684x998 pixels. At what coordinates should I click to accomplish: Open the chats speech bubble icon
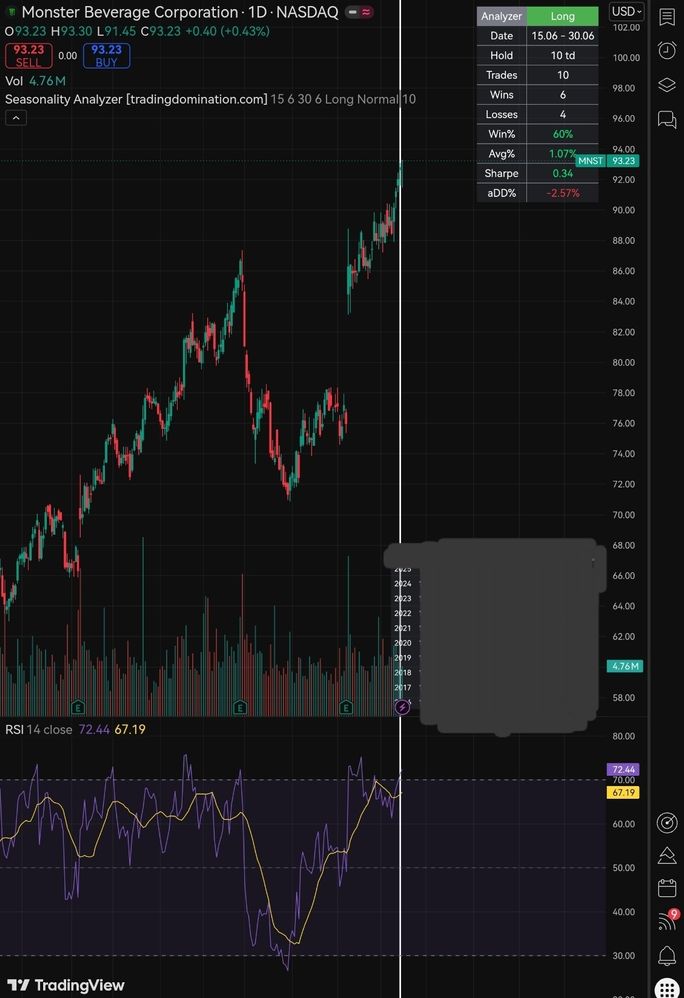[x=666, y=119]
